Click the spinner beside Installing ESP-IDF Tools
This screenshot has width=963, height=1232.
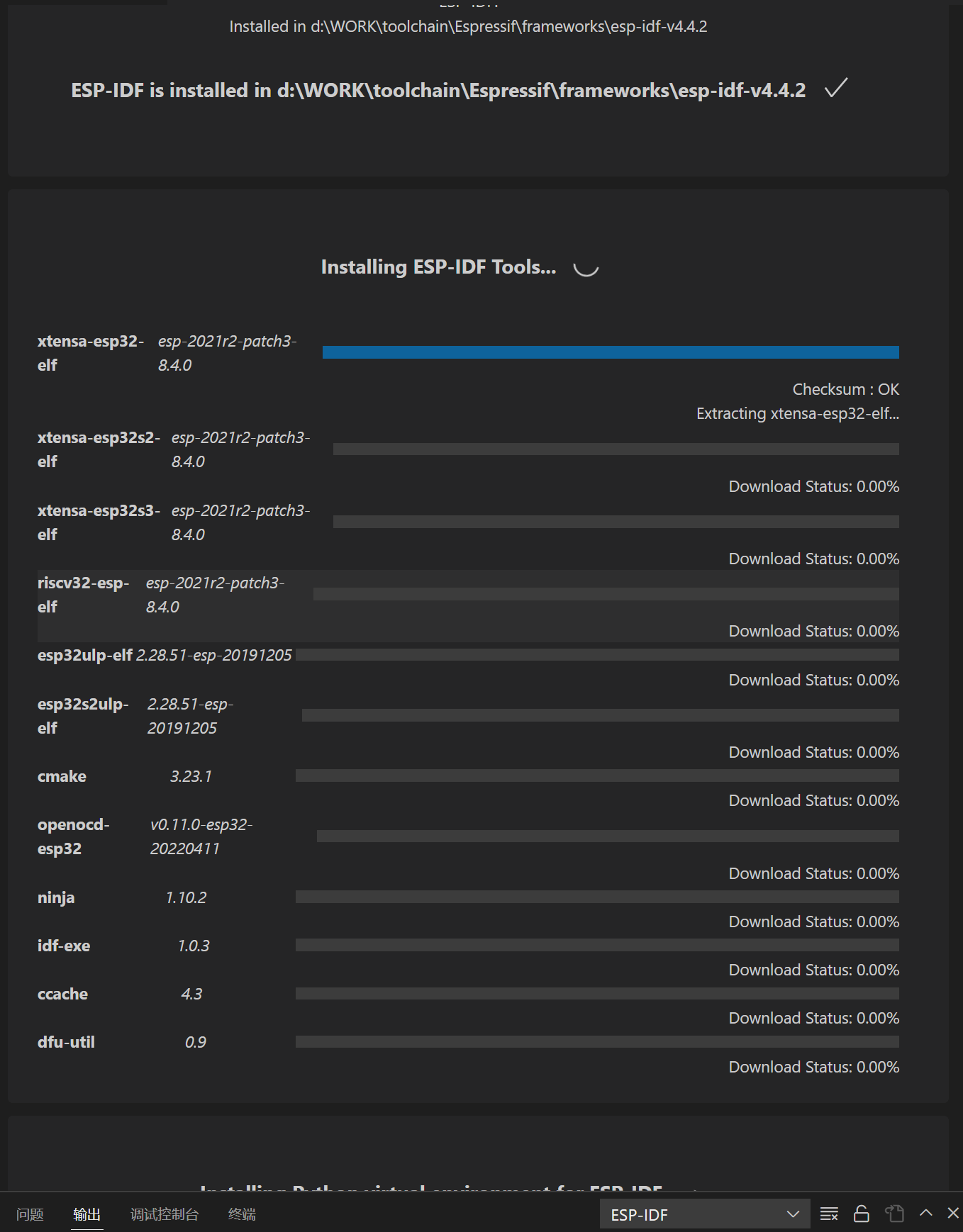(586, 267)
